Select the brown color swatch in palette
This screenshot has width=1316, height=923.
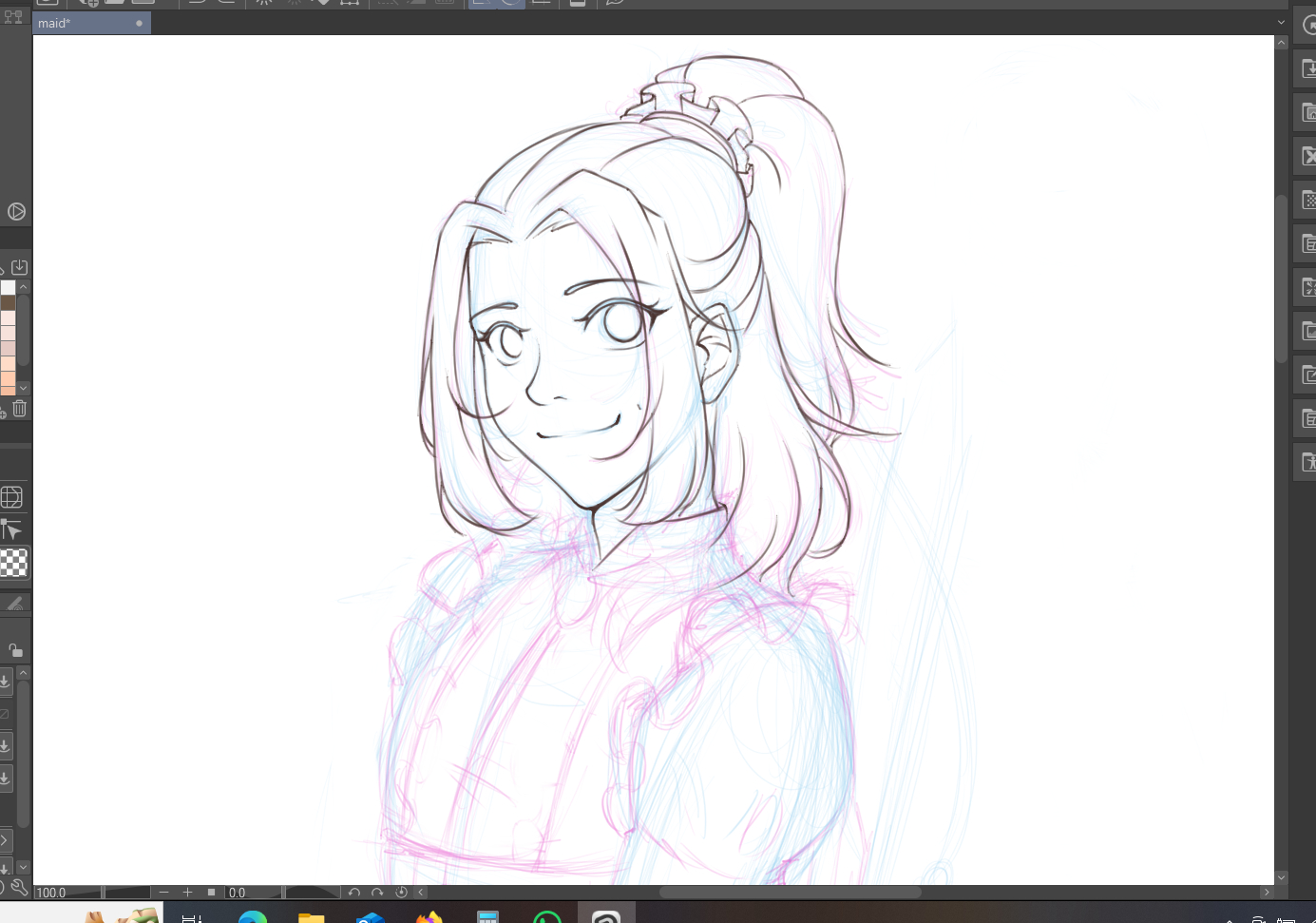[x=9, y=303]
